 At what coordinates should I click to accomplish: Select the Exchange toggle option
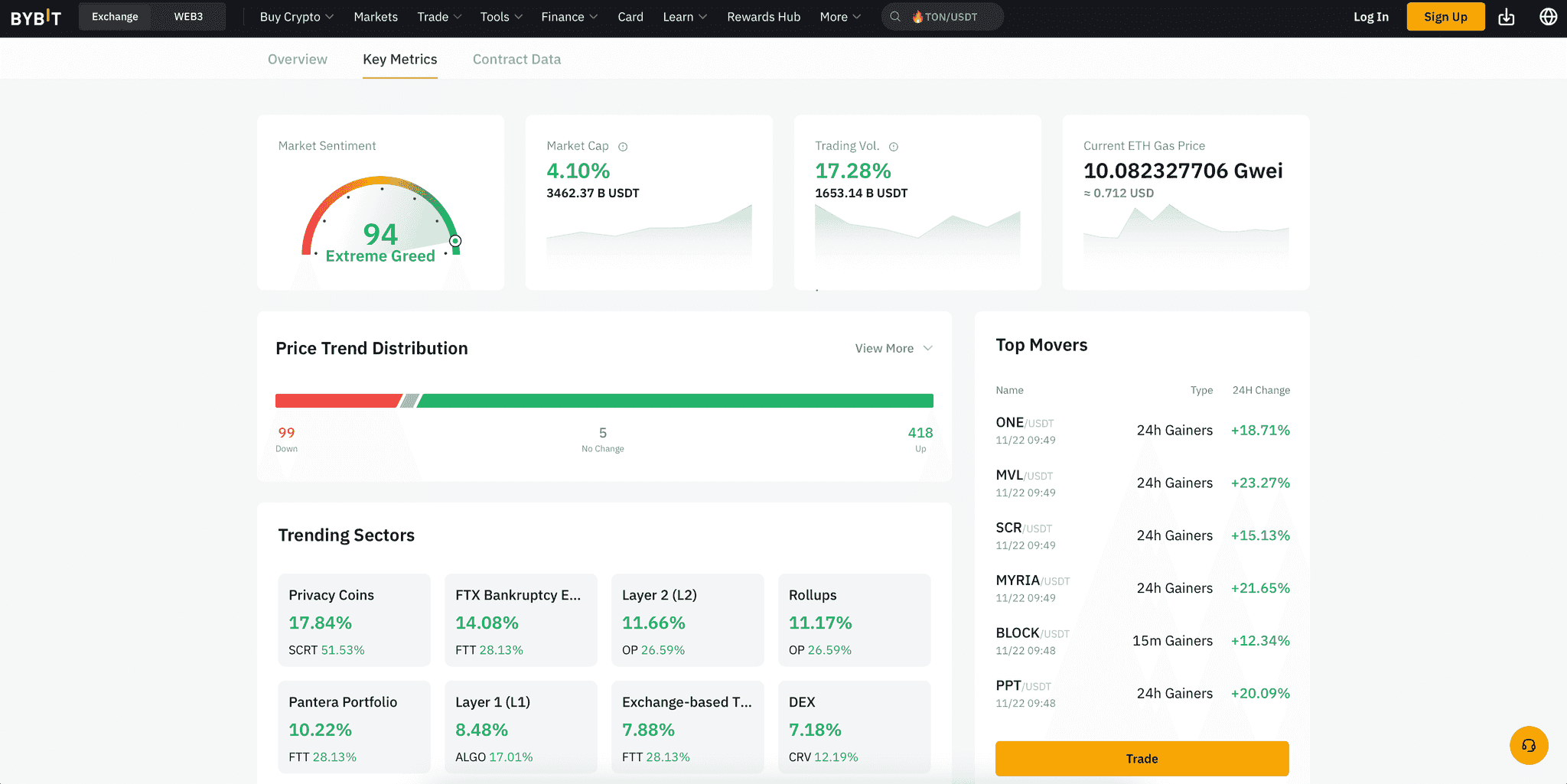click(x=115, y=17)
